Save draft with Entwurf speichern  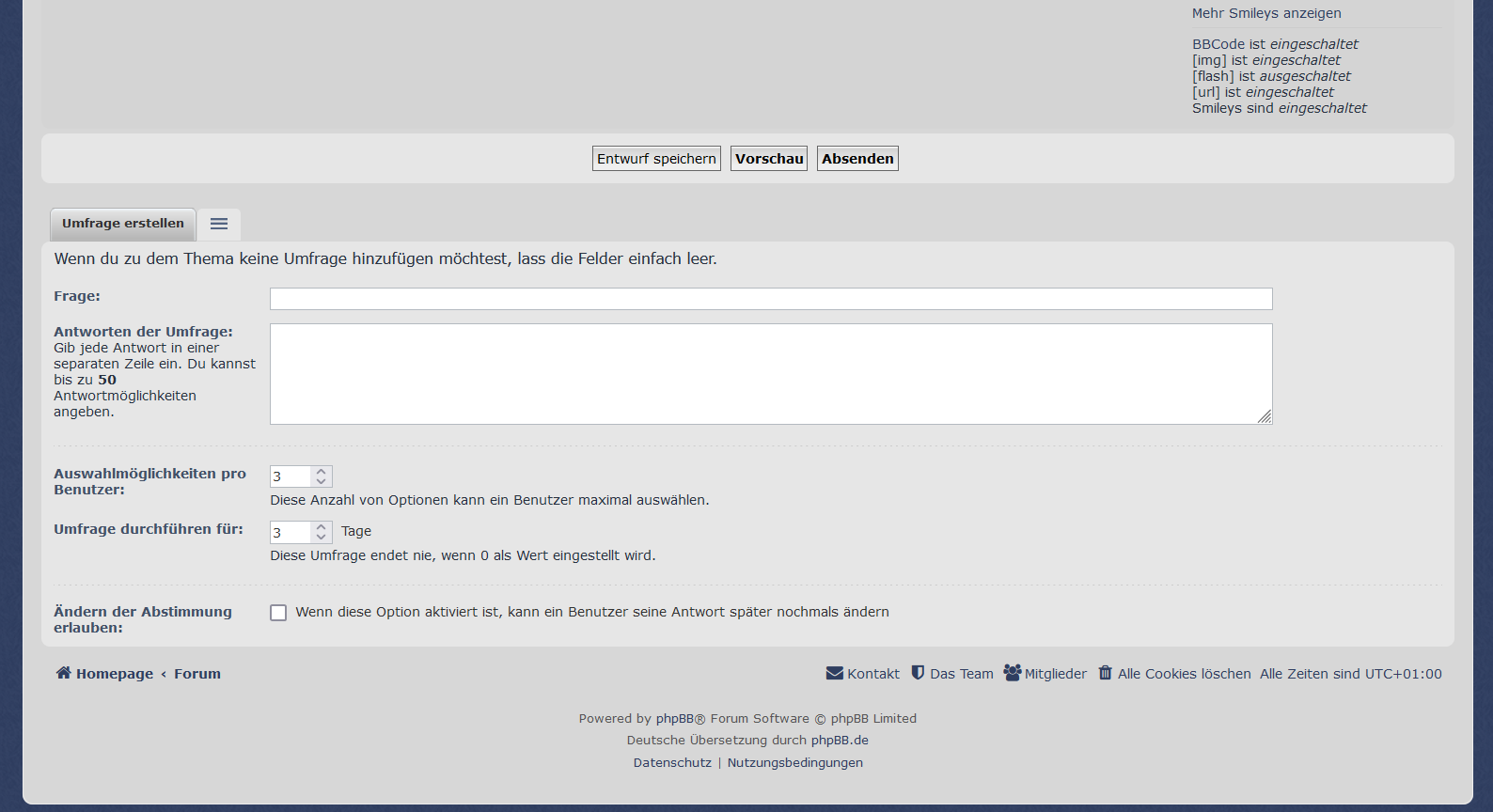656,159
